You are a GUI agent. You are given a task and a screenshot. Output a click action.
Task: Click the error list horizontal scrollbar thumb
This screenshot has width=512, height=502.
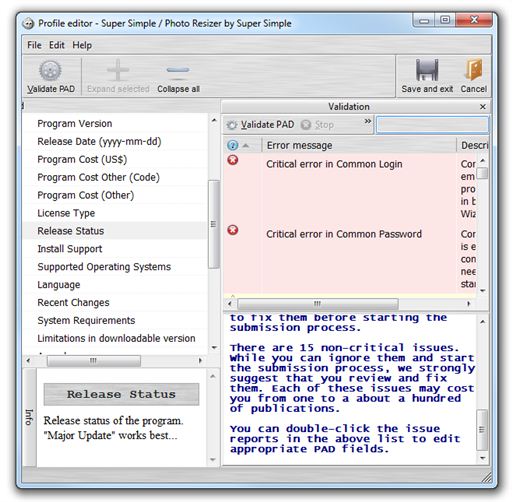318,304
